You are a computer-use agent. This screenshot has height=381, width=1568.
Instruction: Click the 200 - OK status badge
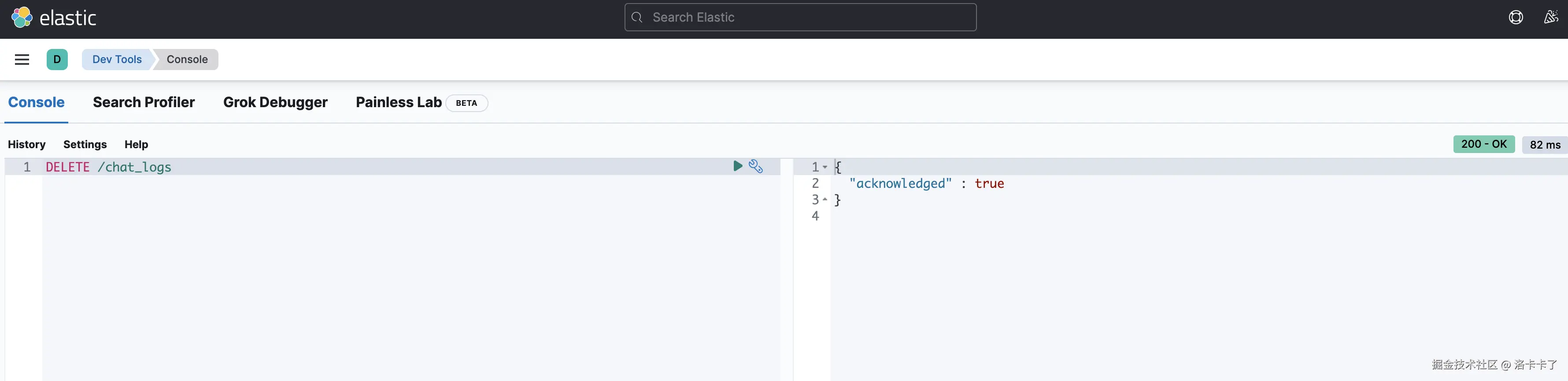click(1484, 145)
